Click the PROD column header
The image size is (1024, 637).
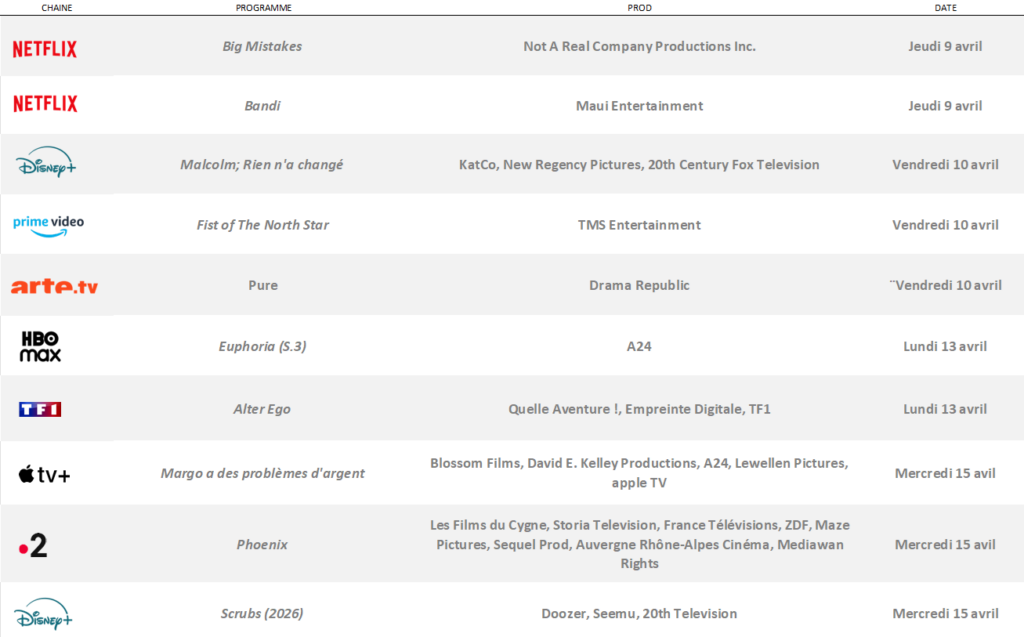(x=640, y=7)
